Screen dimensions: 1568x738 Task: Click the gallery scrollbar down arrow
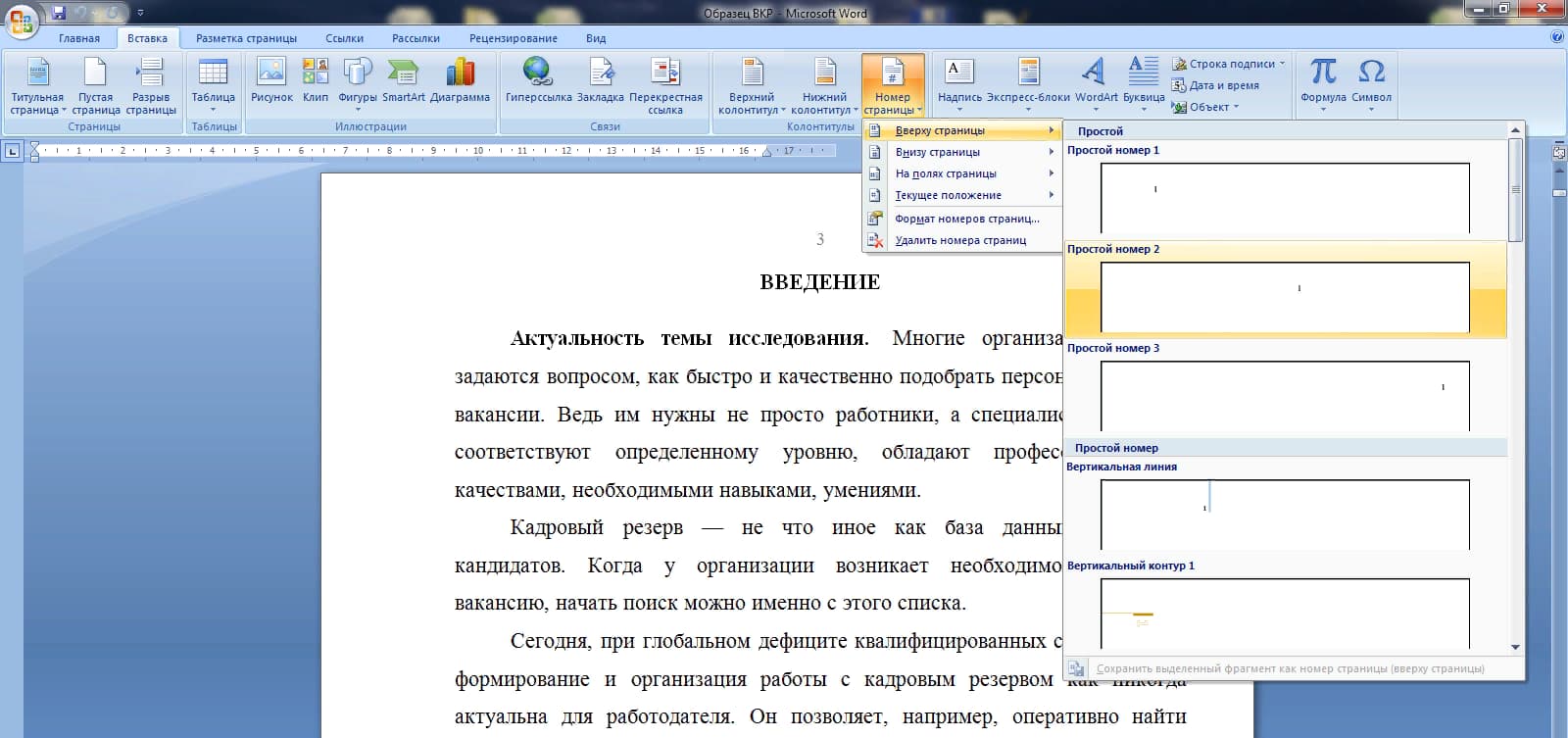pos(1515,647)
